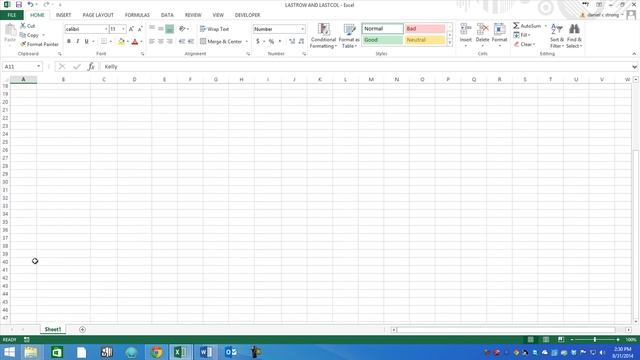
Task: Open the Merge & Center dropdown arrow
Action: (x=247, y=42)
